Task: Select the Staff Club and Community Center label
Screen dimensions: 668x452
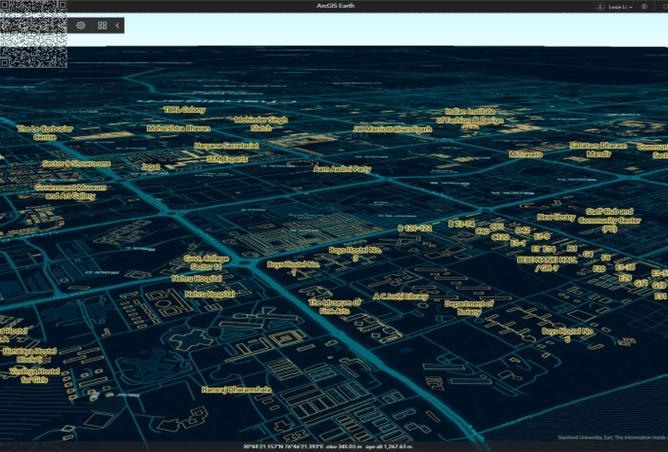Action: click(x=609, y=220)
